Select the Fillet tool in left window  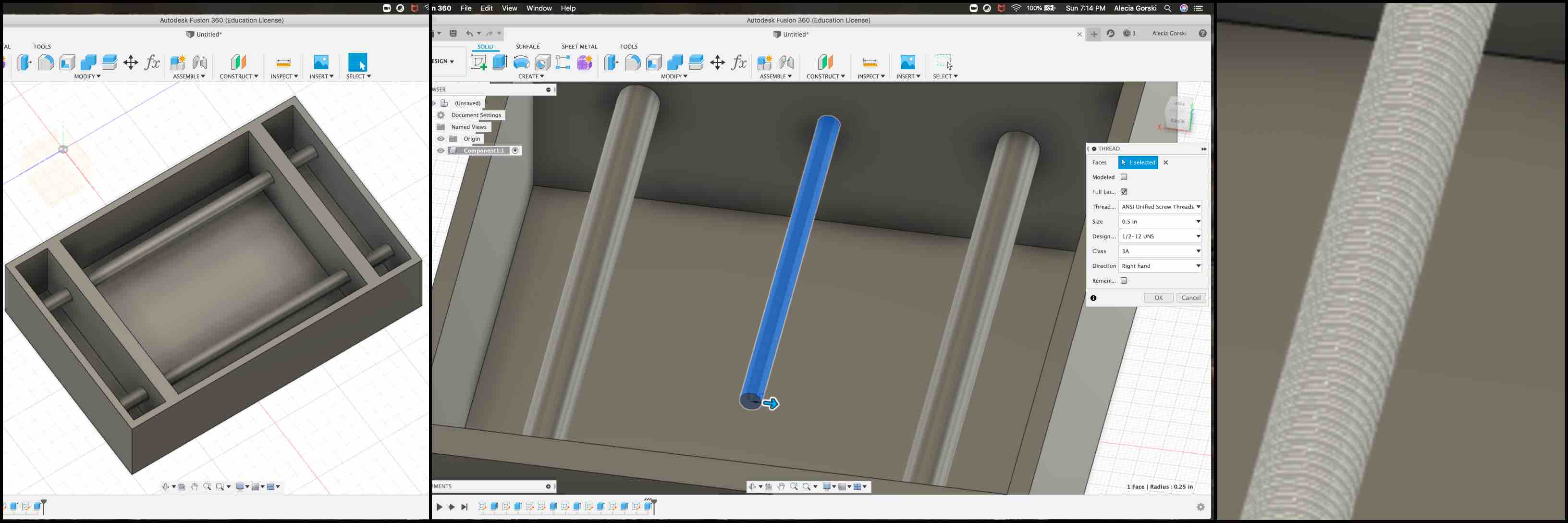[46, 62]
